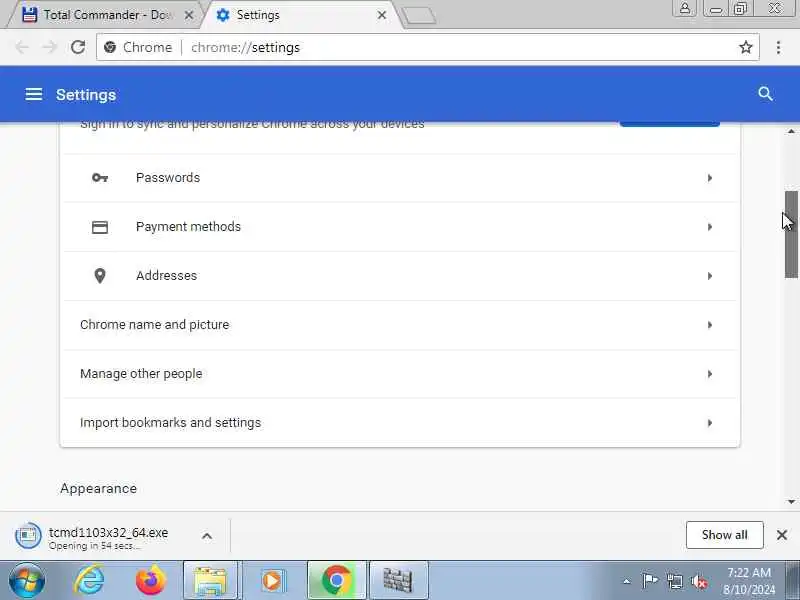Click the Passwords key icon

(99, 178)
